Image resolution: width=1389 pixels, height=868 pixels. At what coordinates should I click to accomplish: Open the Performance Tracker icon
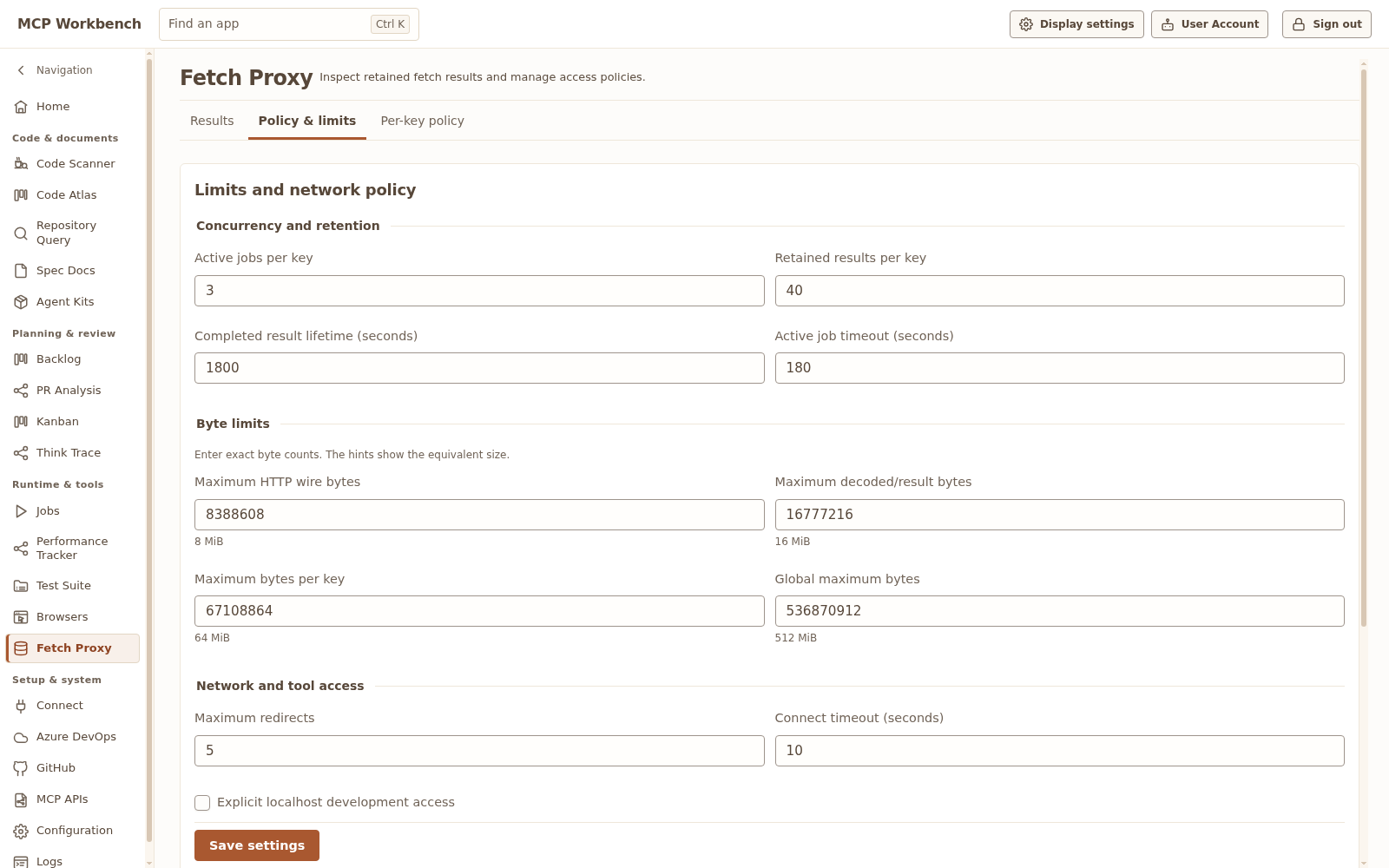click(21, 549)
